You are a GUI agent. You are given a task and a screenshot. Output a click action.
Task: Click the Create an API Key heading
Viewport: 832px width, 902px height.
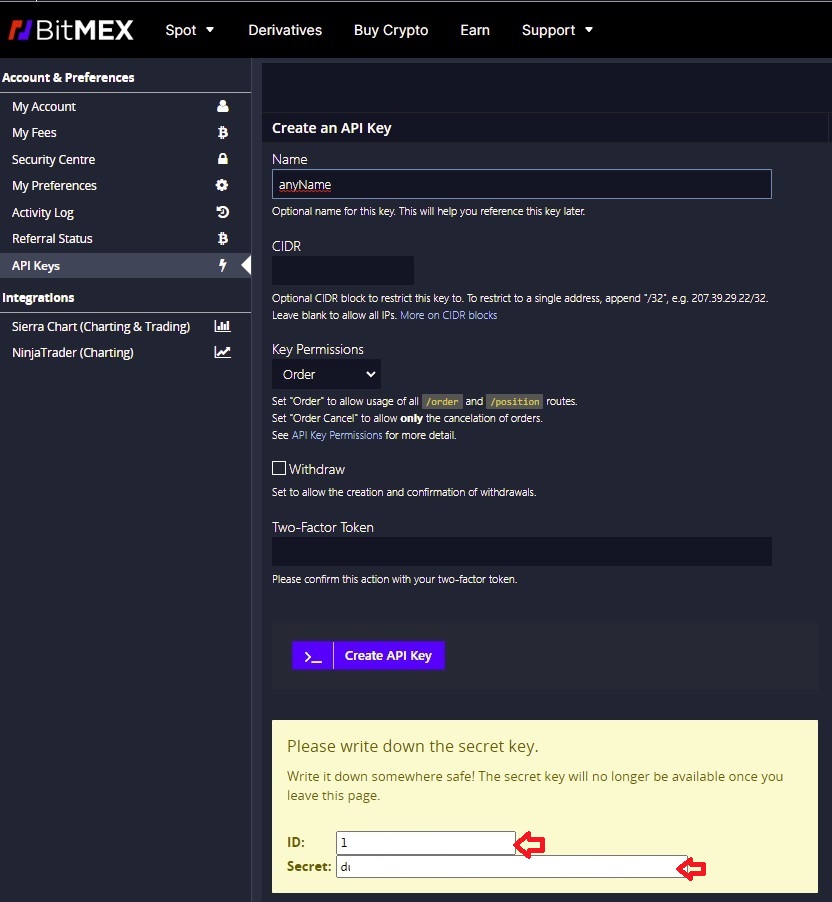click(x=331, y=128)
